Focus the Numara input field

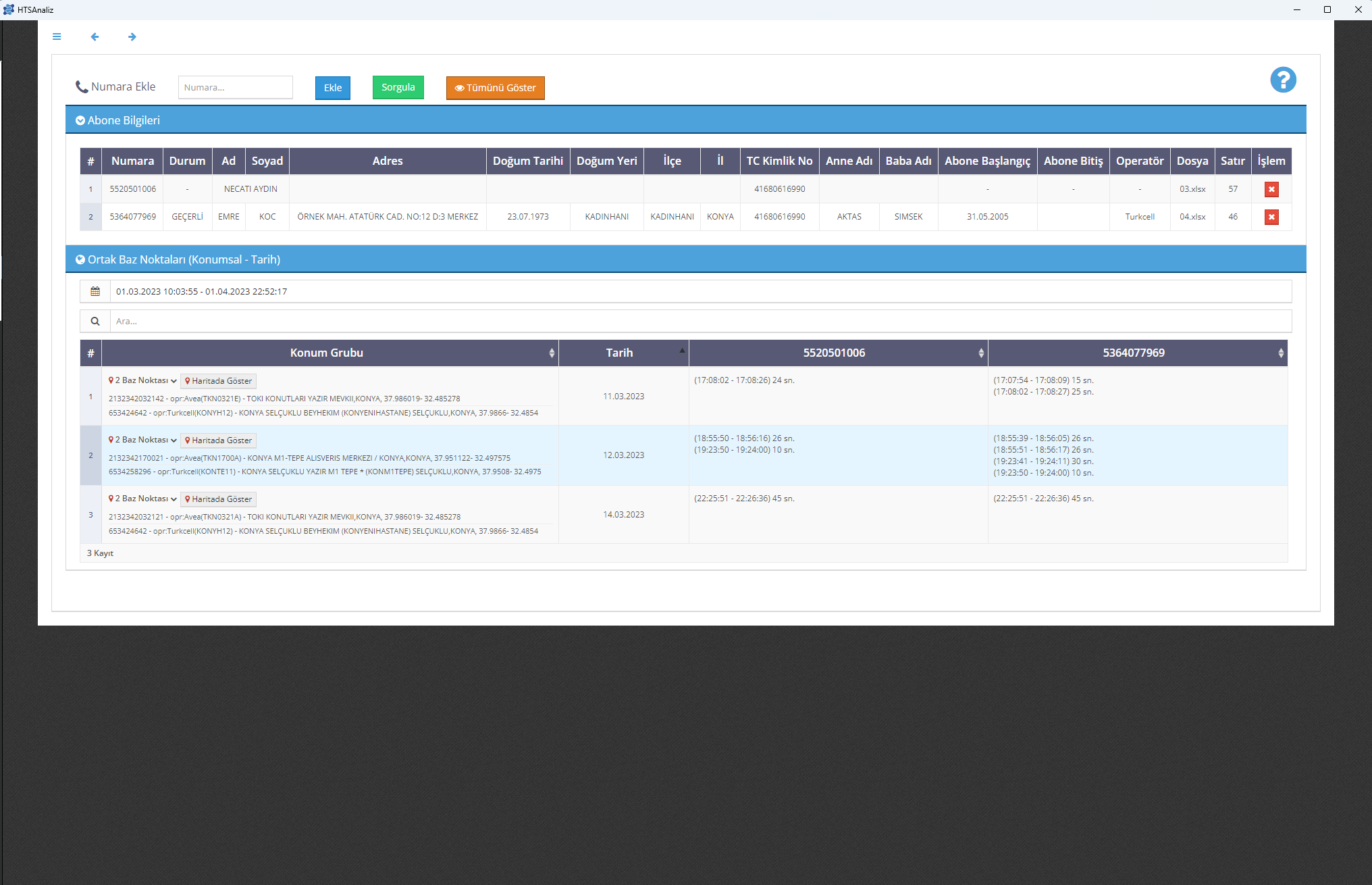(x=236, y=87)
